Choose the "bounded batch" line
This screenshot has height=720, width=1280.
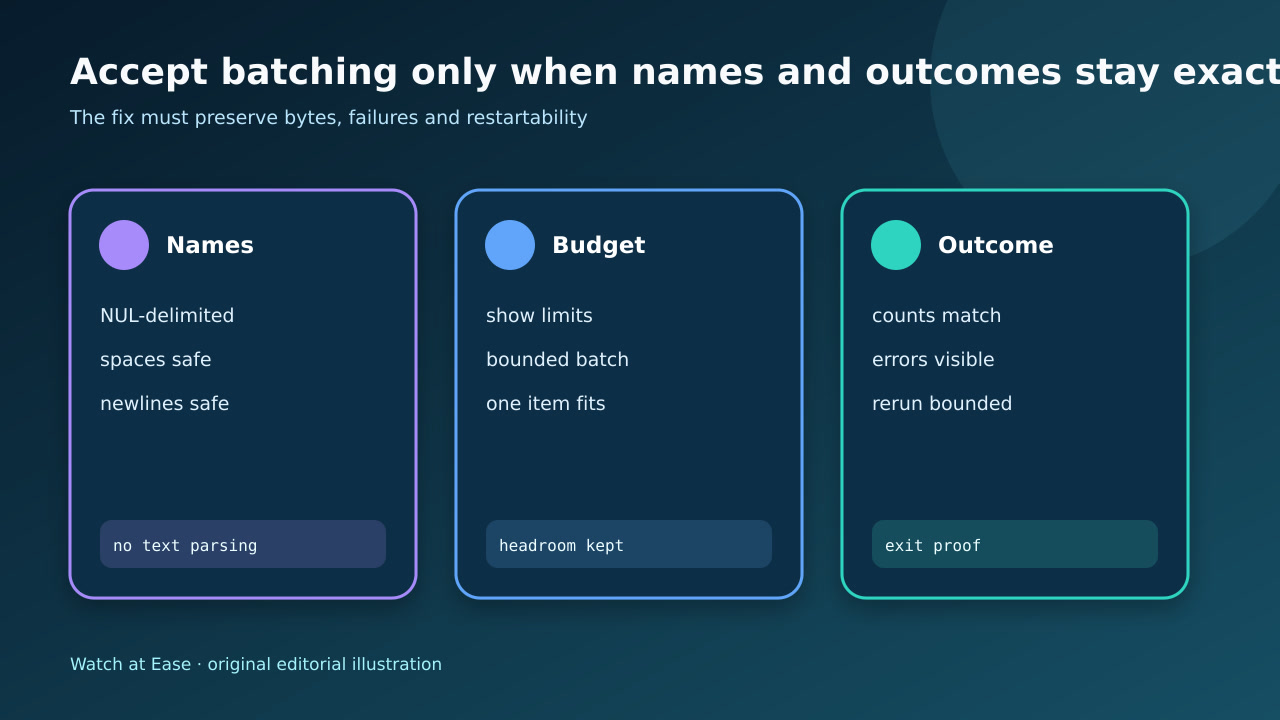(x=558, y=360)
